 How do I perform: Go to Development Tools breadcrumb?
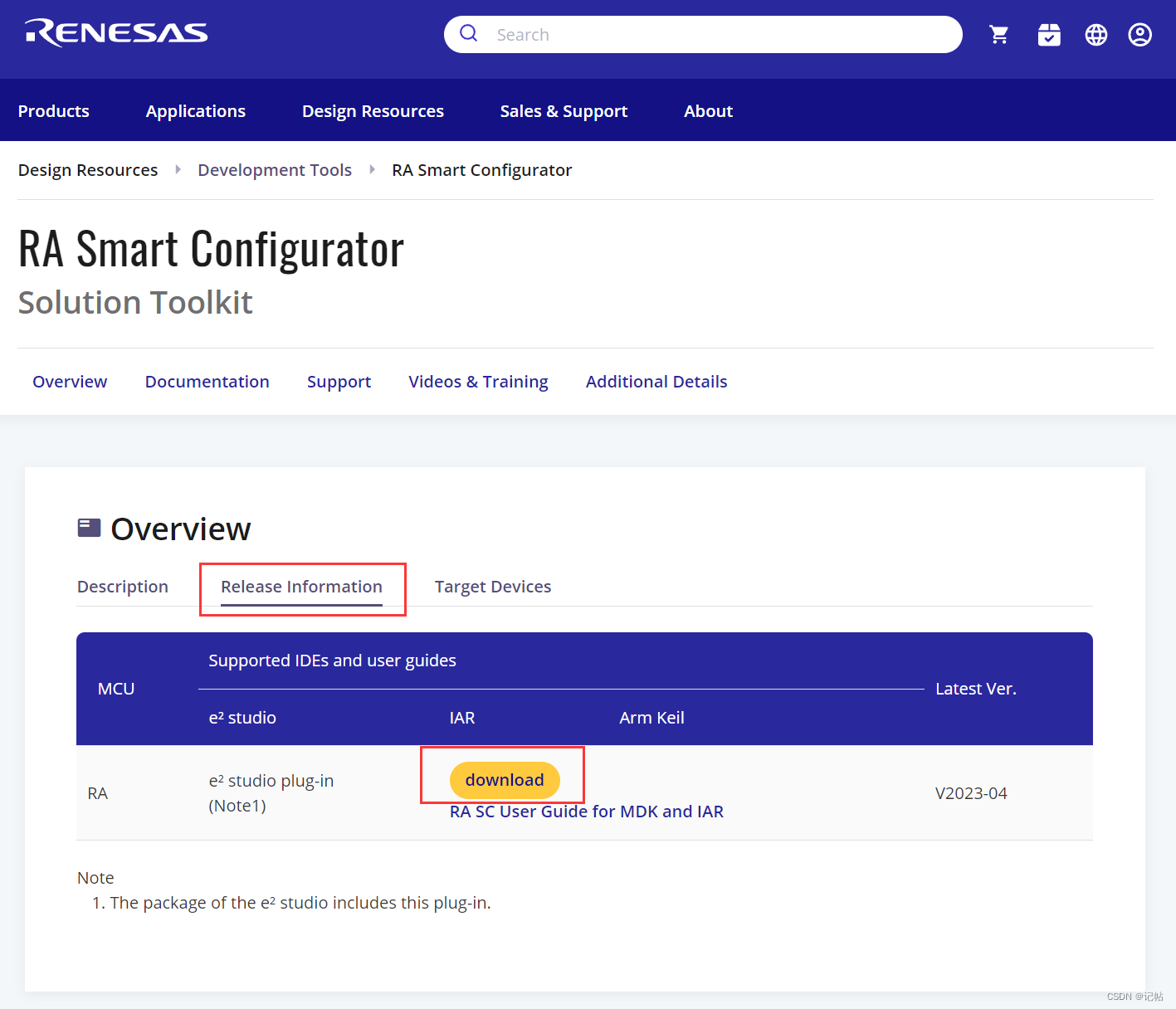pyautogui.click(x=275, y=170)
